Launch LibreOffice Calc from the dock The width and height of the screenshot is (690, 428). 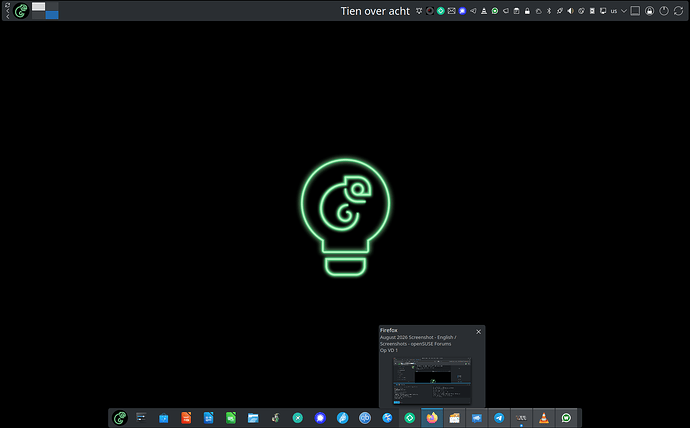point(231,418)
